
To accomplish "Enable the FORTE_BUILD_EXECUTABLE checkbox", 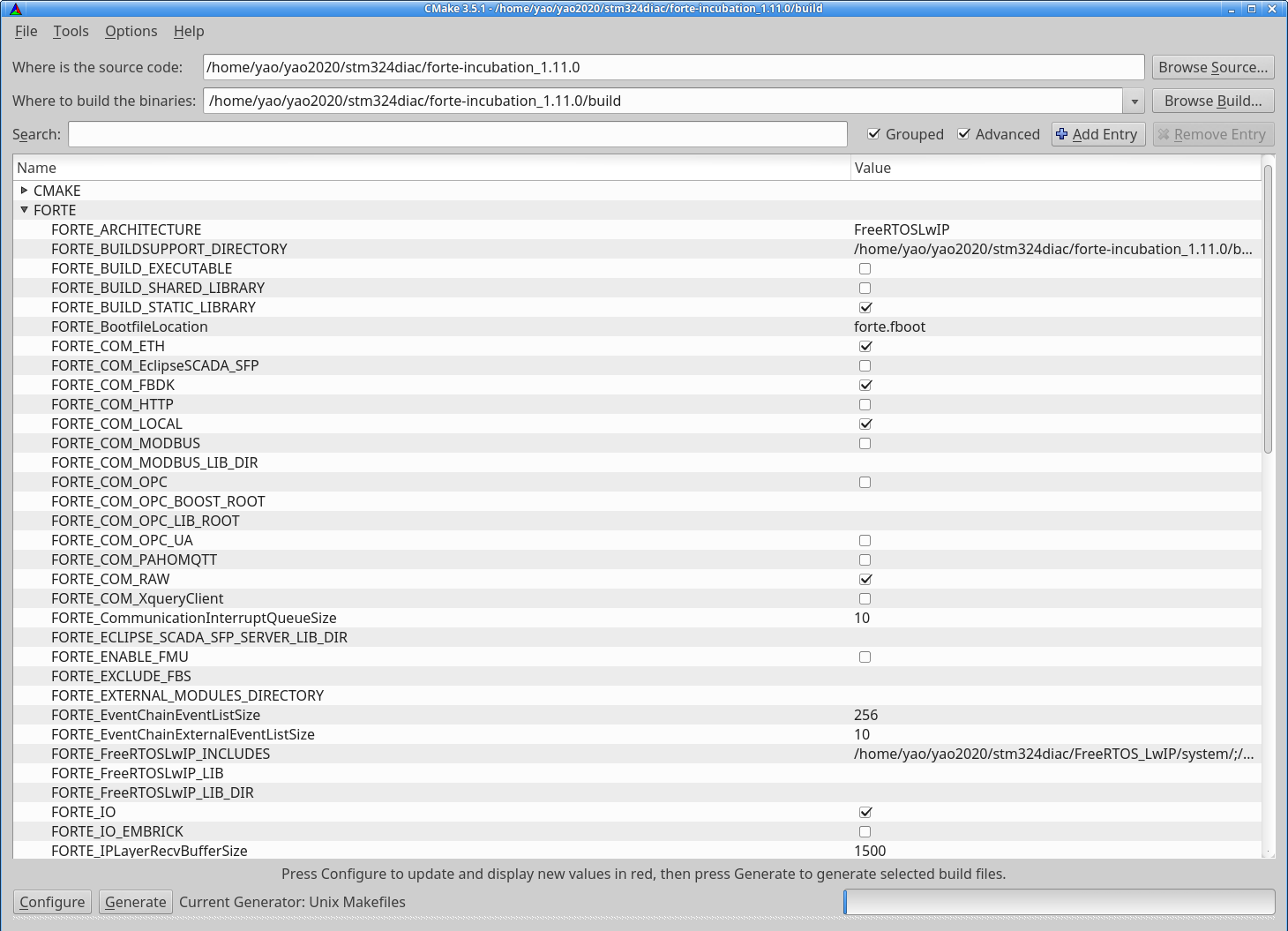I will [x=865, y=268].
